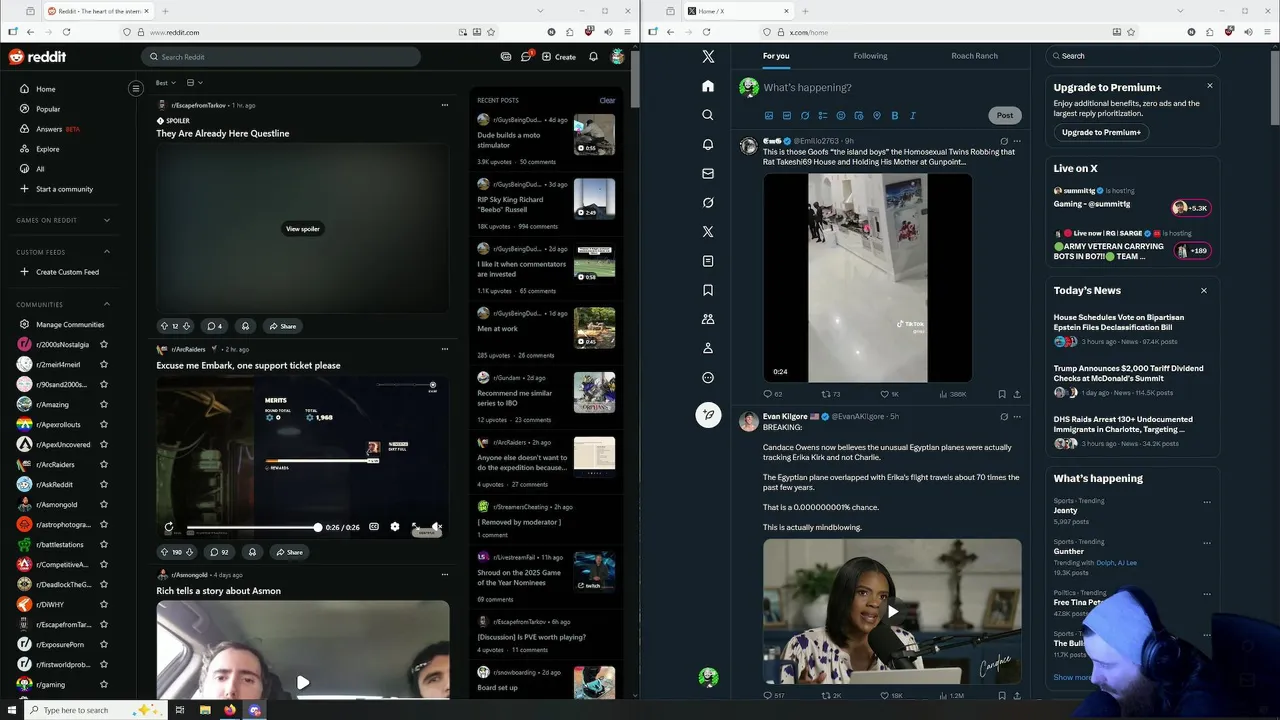Click the Reddit search field

click(x=280, y=57)
